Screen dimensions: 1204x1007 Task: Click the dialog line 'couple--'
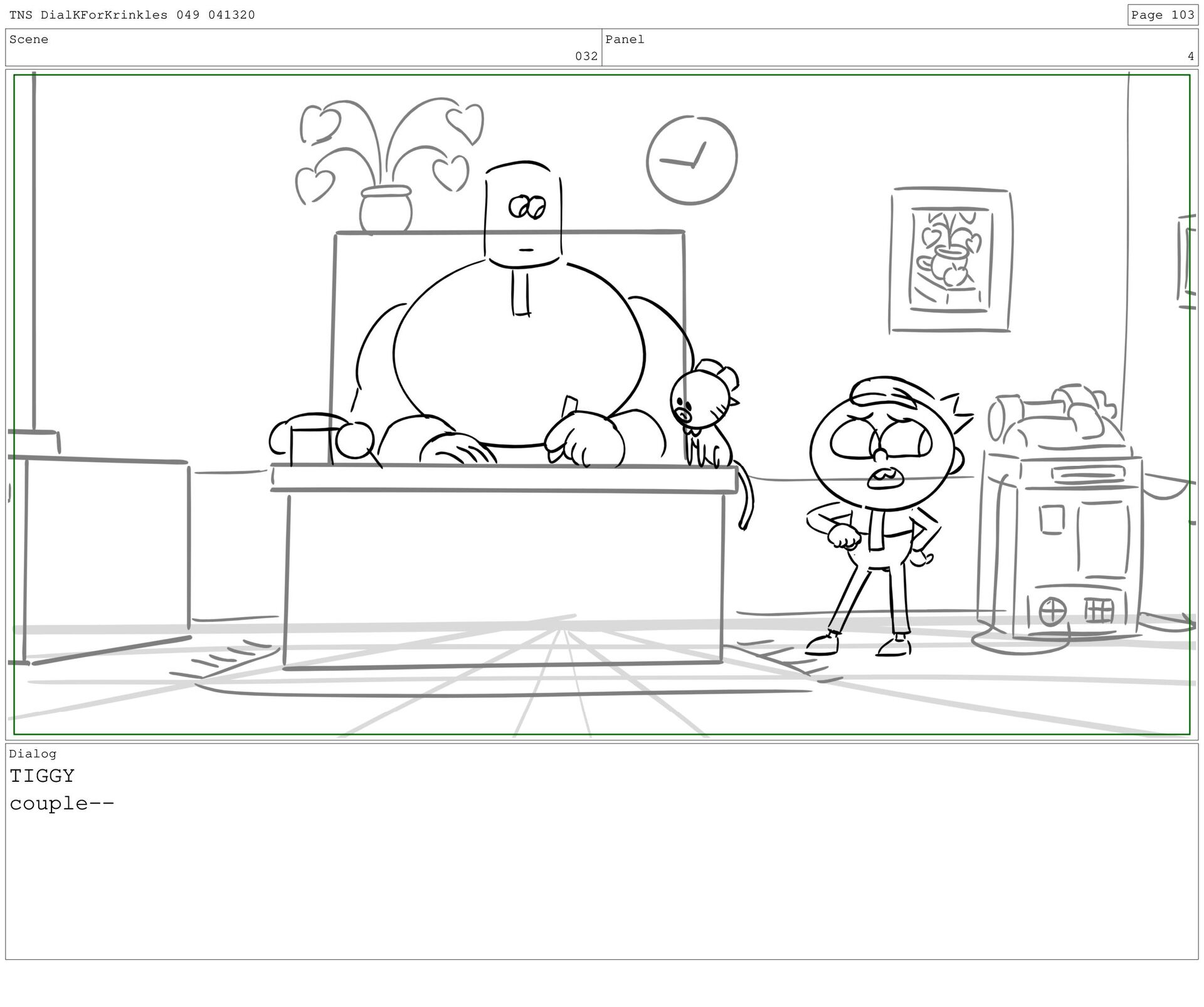pos(62,803)
